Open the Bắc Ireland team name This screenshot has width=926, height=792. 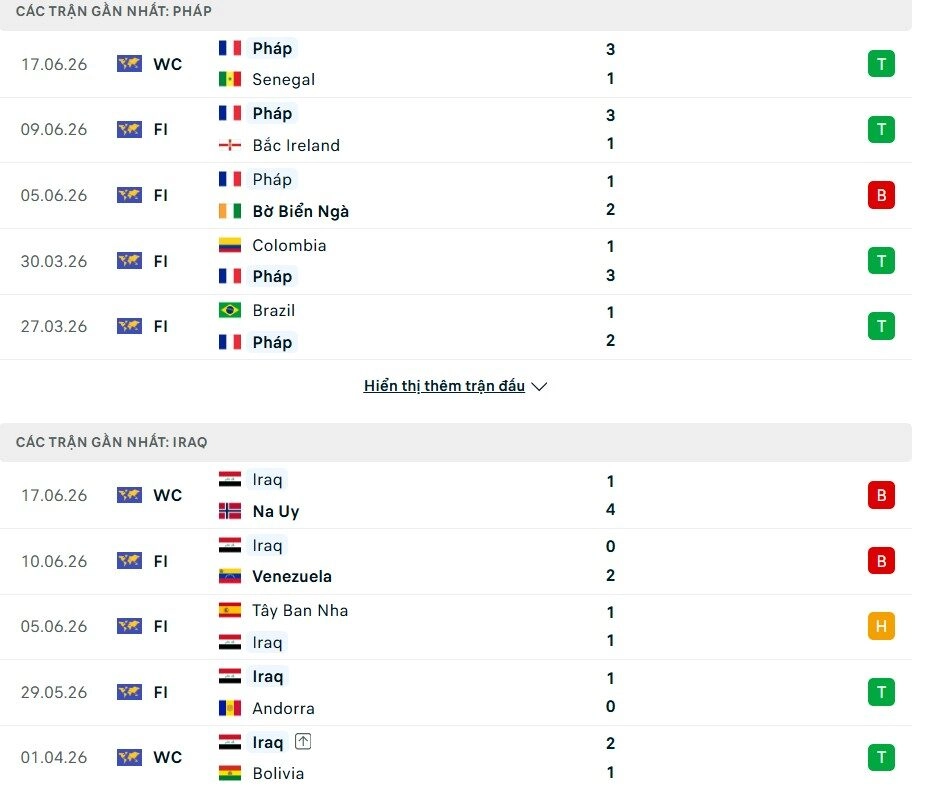296,145
